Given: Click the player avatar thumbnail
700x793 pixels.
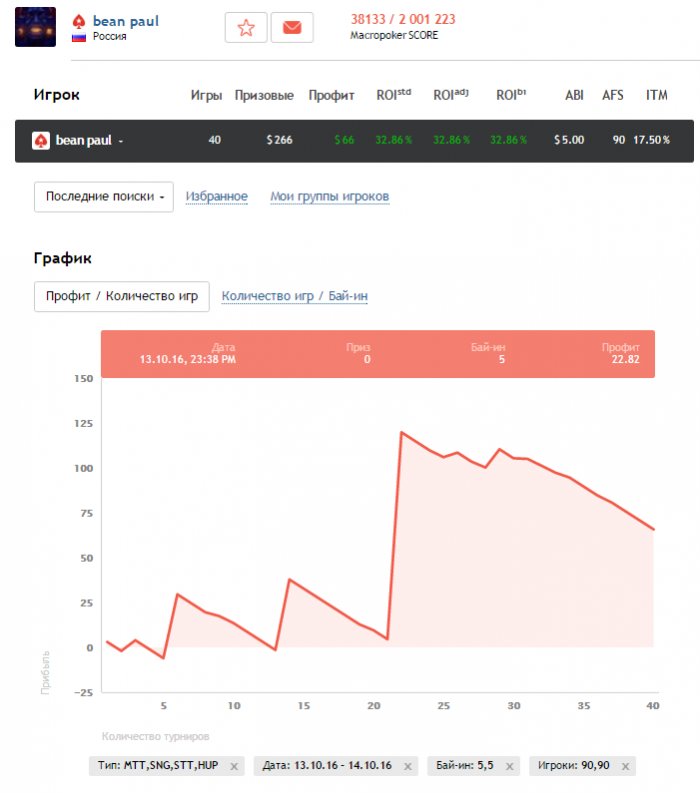Looking at the screenshot, I should click(35, 27).
